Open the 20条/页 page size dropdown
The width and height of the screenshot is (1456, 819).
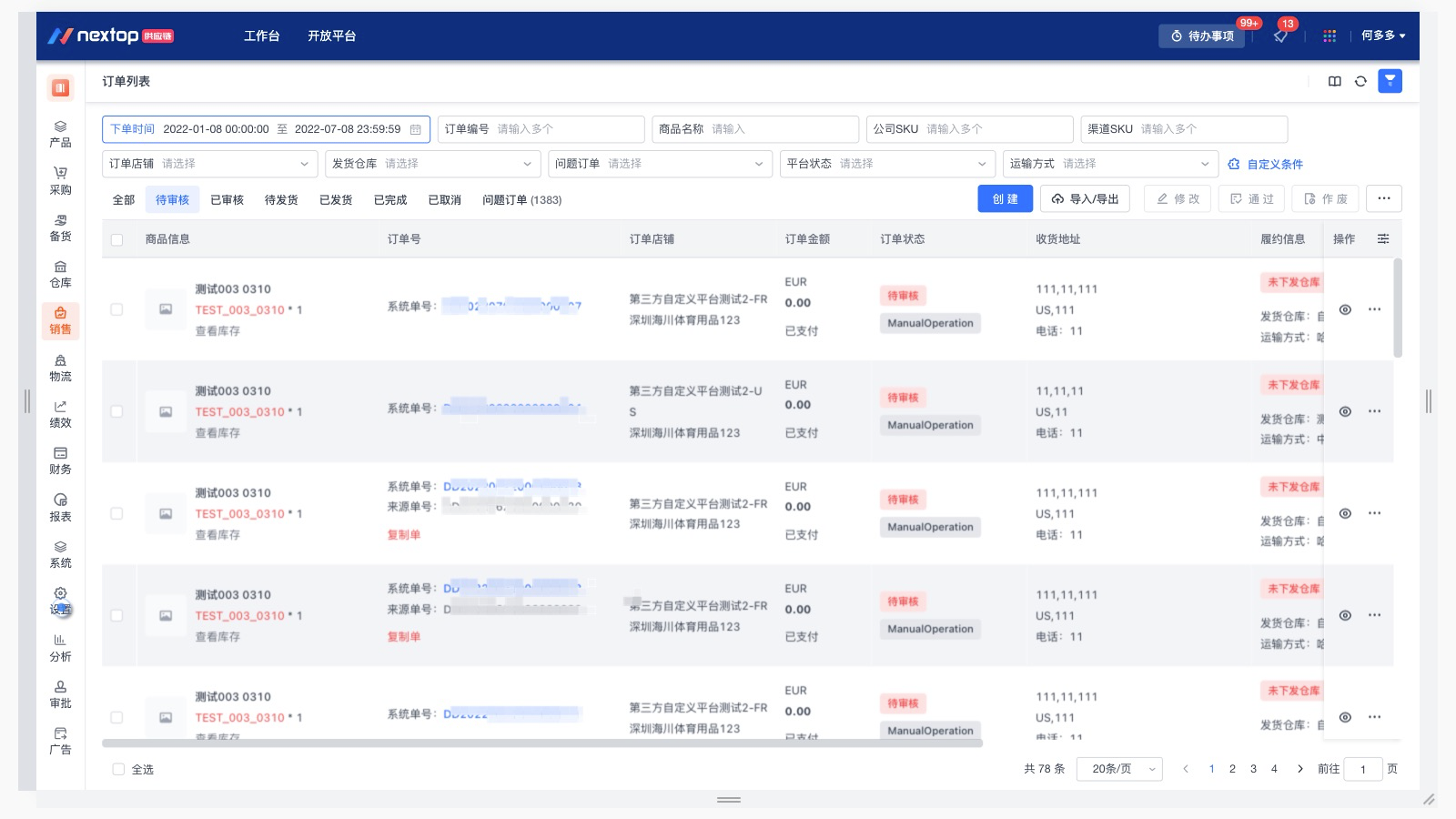tap(1119, 769)
